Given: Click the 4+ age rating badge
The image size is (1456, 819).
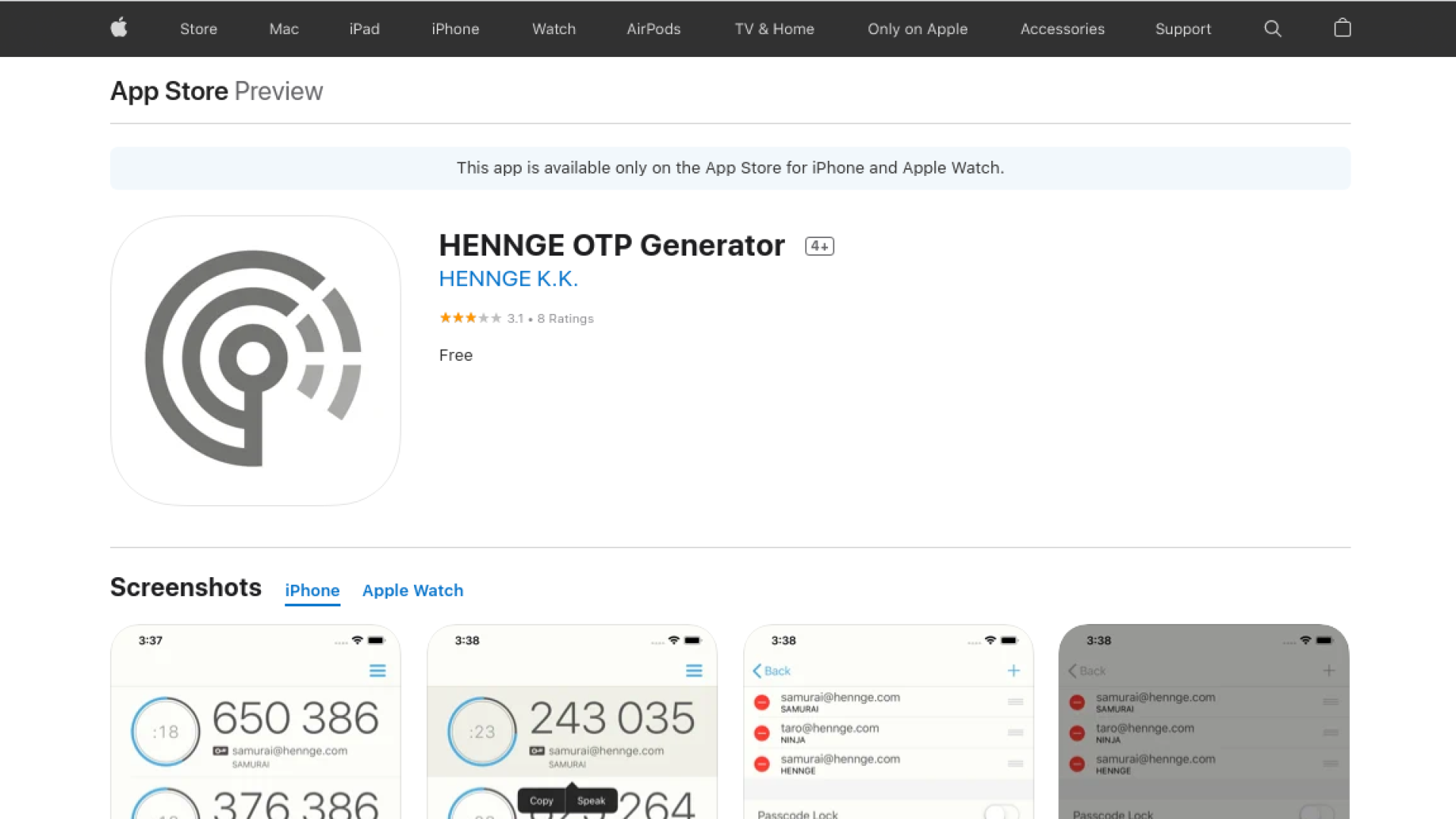Looking at the screenshot, I should [x=819, y=246].
